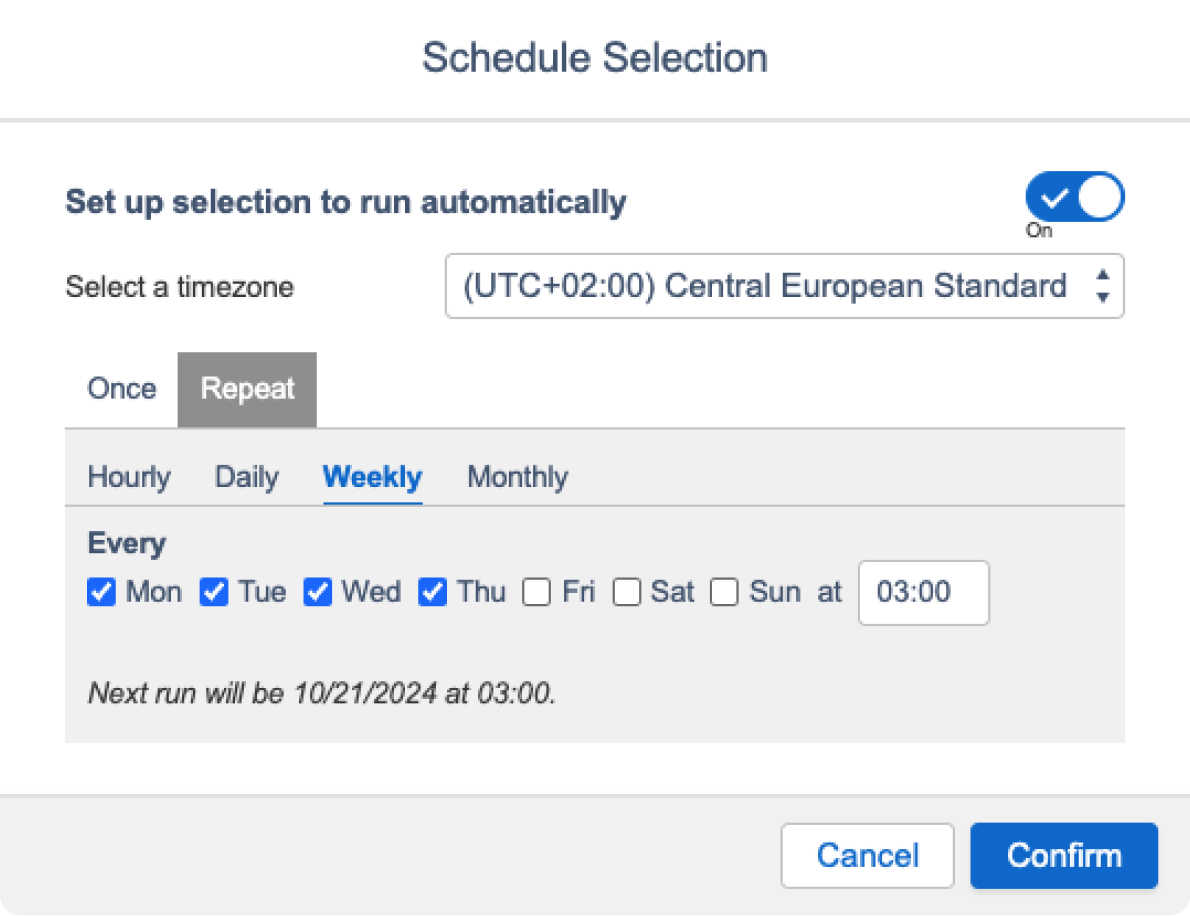Disable the Wed checkbox

coord(318,593)
